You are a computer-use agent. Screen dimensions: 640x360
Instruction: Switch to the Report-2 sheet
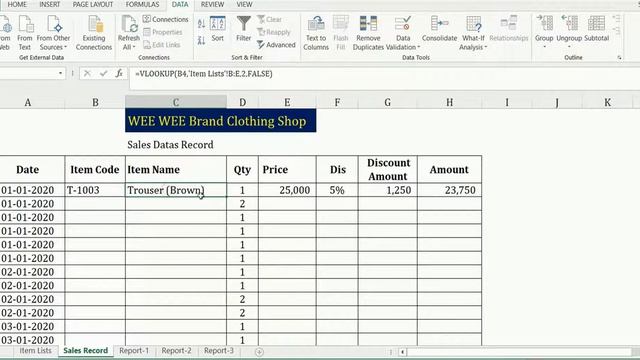click(176, 351)
